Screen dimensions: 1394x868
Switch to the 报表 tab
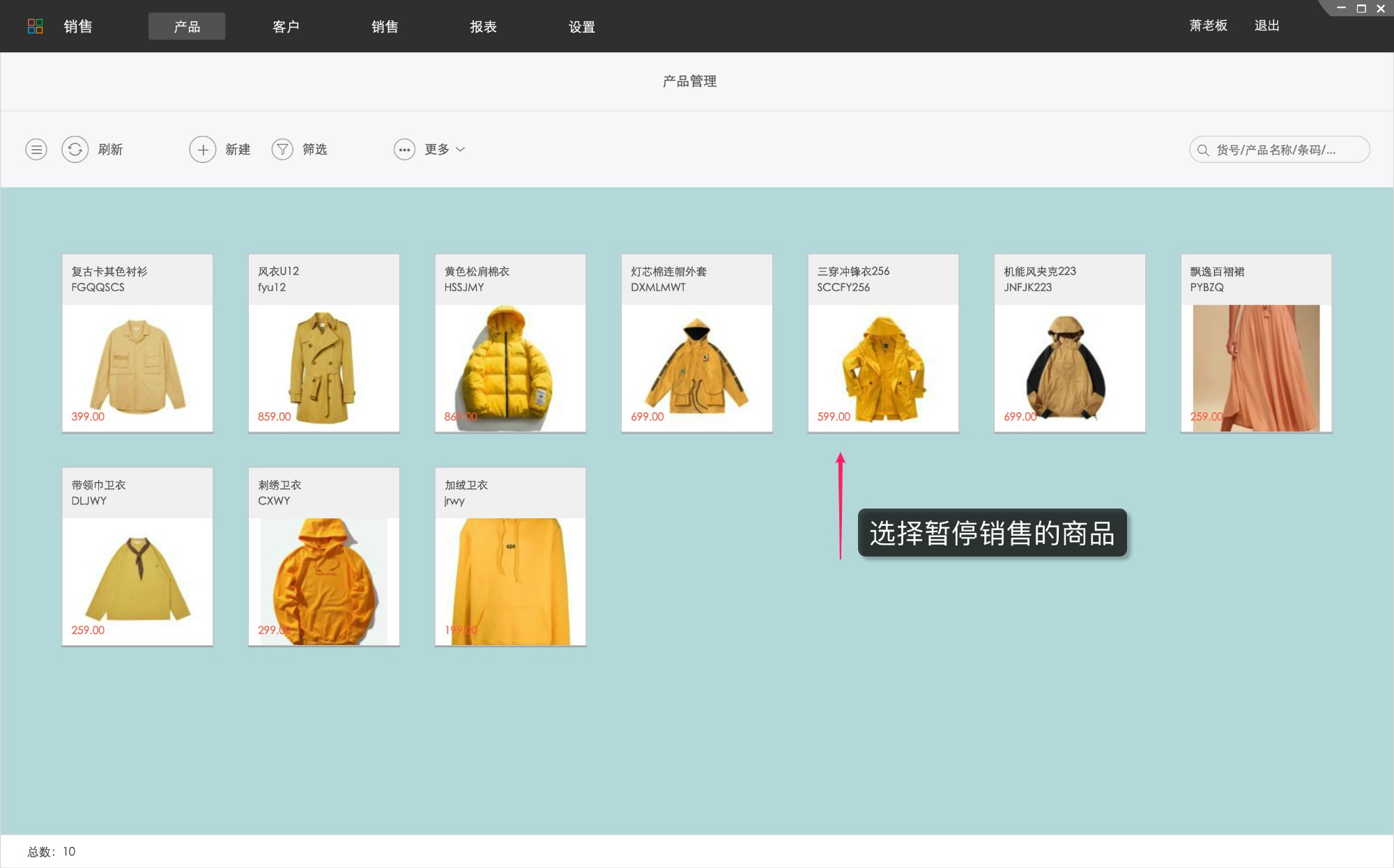(x=483, y=26)
